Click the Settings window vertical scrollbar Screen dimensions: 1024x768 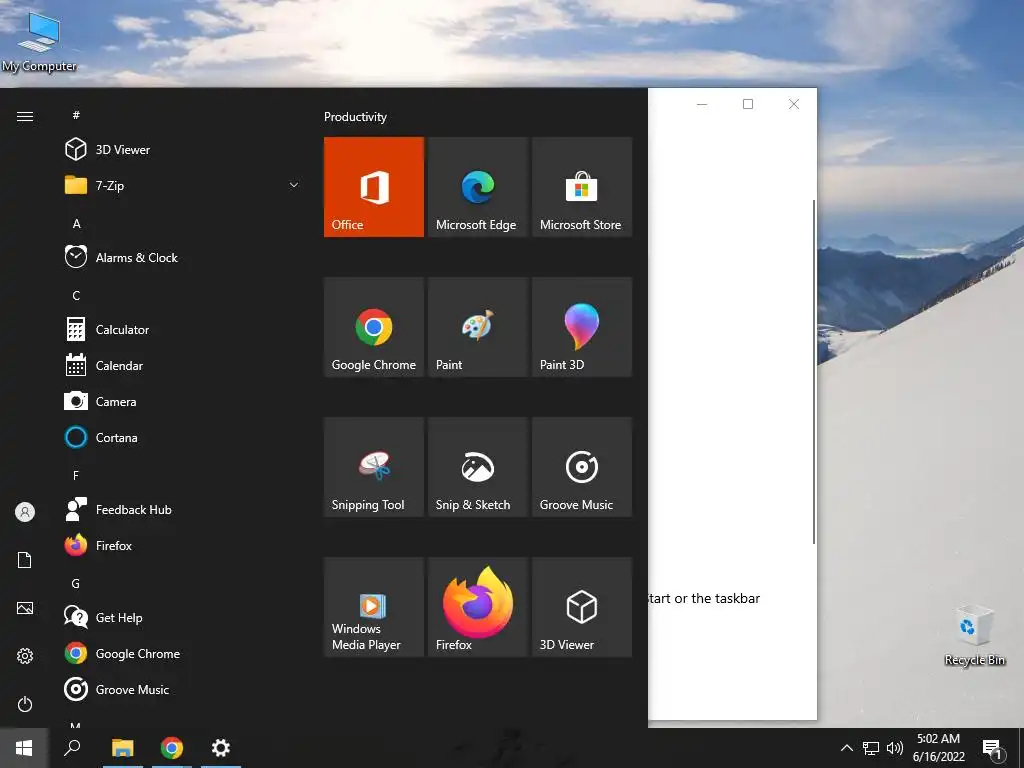tap(814, 372)
